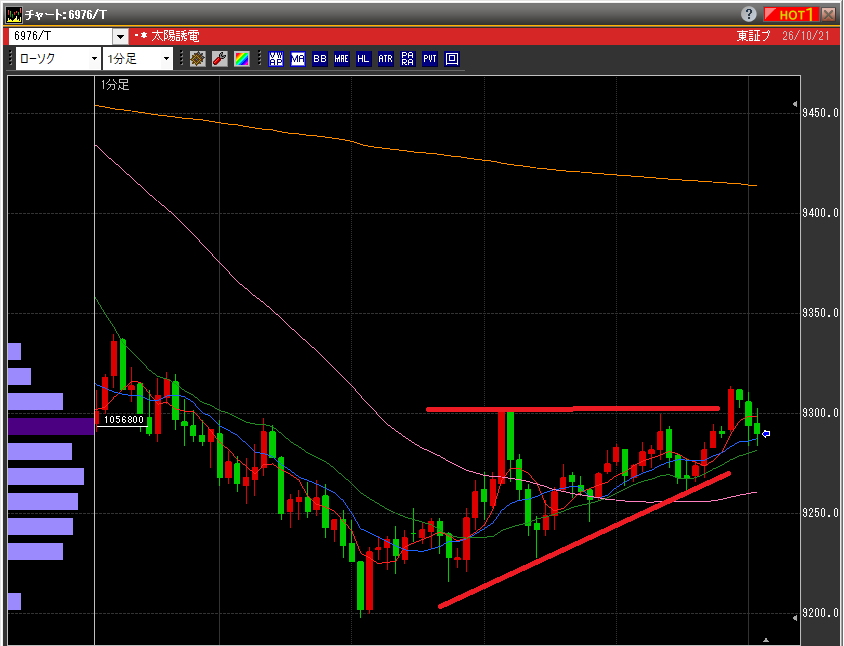Screen dimensions: 844x646
Task: Click the 9350.0 price axis label
Action: pos(820,313)
